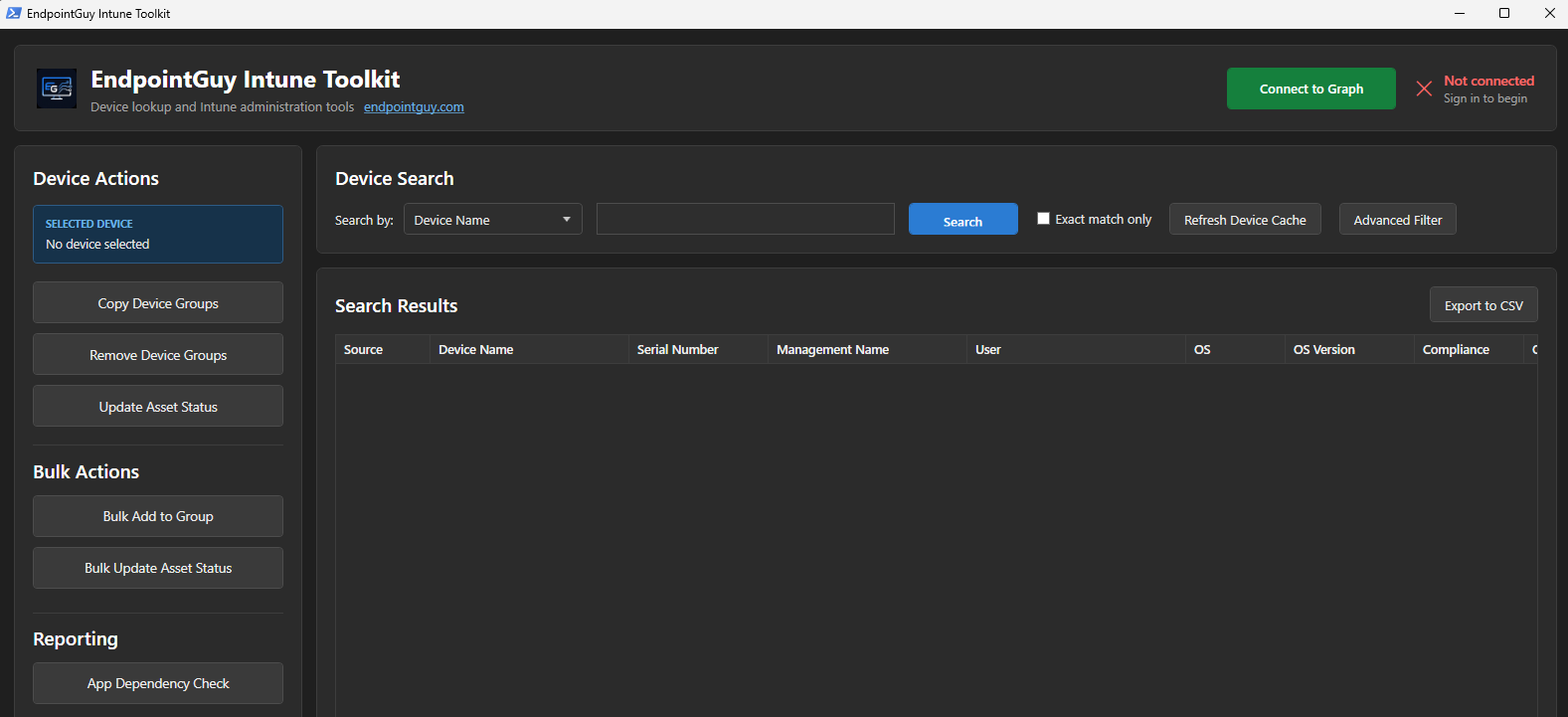Click Export to CSV button
The width and height of the screenshot is (1568, 717).
[x=1483, y=305]
